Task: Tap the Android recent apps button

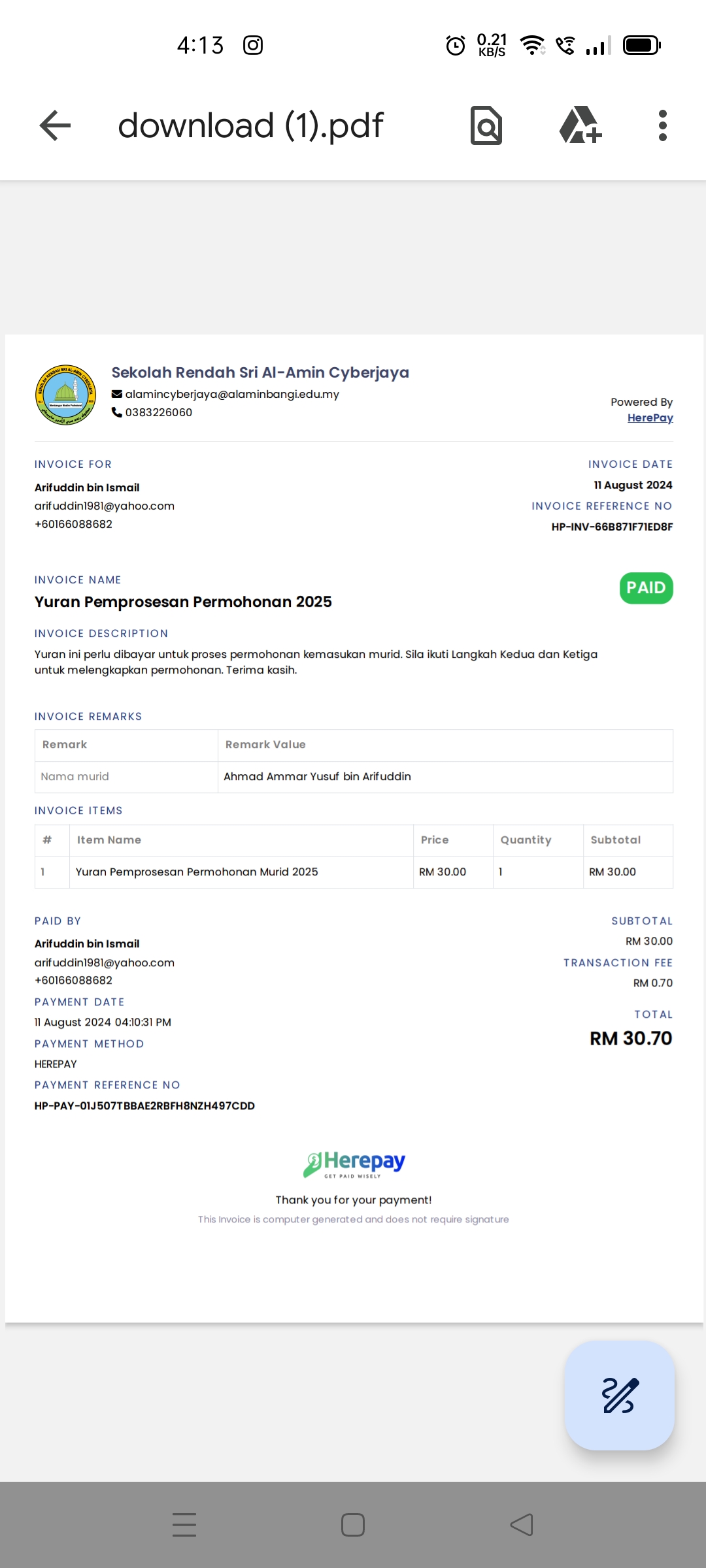Action: [x=184, y=1524]
